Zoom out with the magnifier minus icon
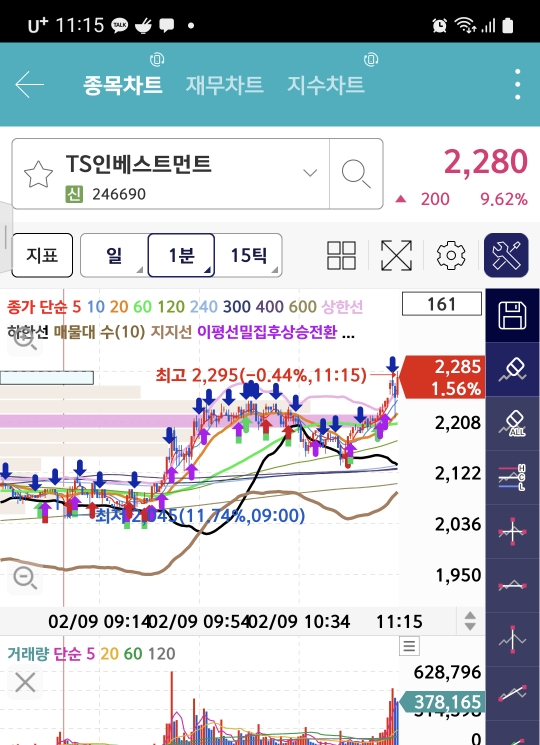The height and width of the screenshot is (745, 540). [25, 578]
